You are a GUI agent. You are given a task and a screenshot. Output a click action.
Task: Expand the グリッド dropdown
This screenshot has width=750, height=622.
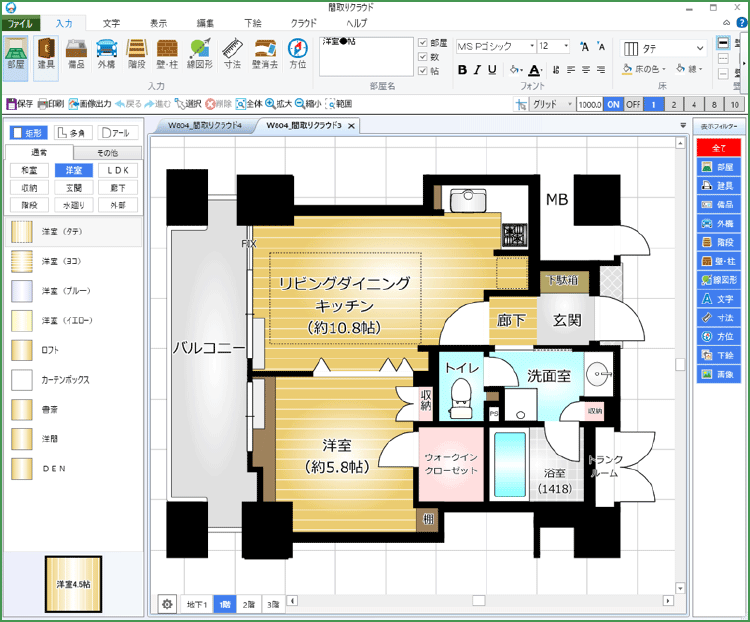point(567,104)
